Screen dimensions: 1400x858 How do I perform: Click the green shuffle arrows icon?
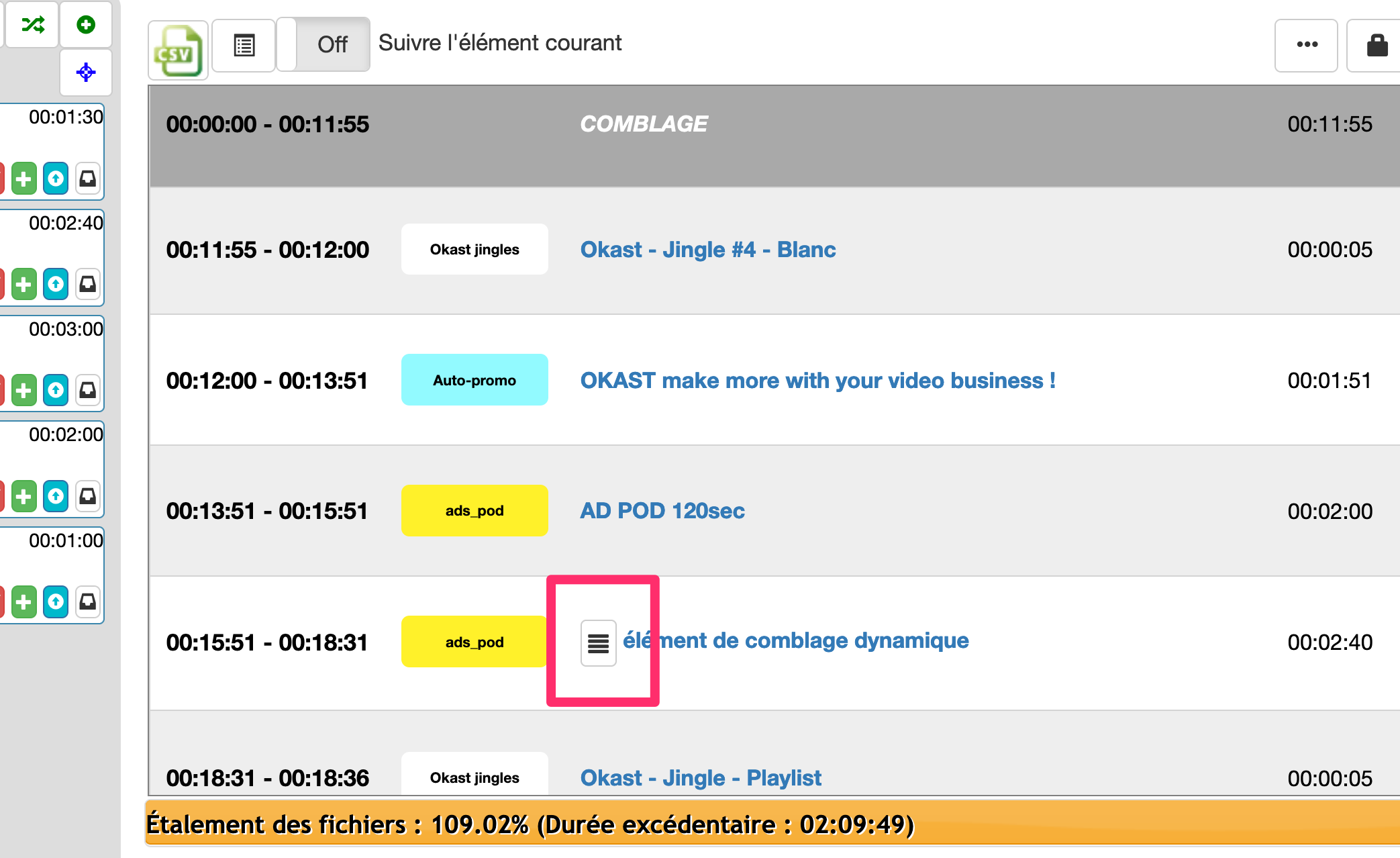tap(33, 25)
